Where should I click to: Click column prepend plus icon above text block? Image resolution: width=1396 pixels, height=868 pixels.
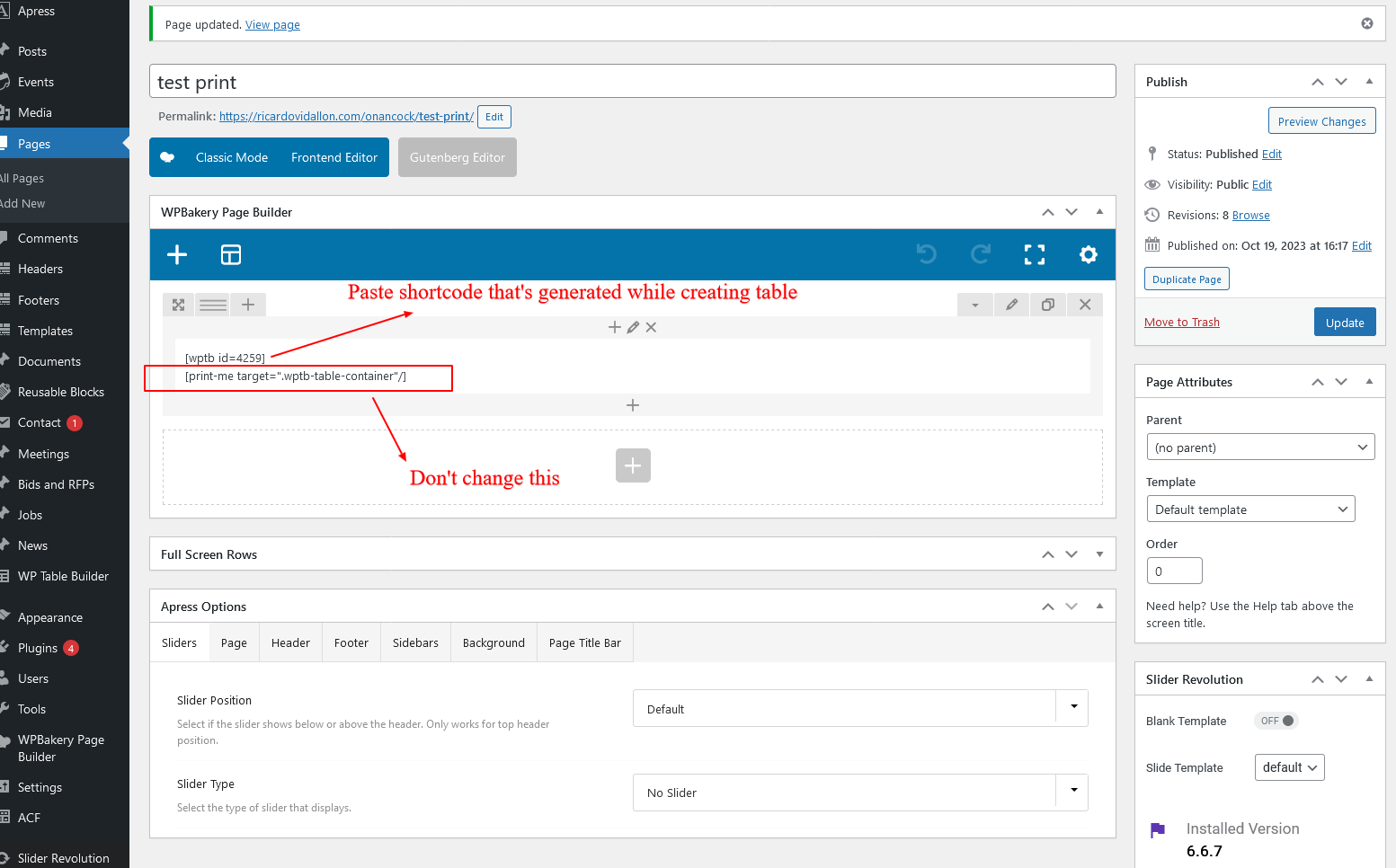click(x=615, y=327)
